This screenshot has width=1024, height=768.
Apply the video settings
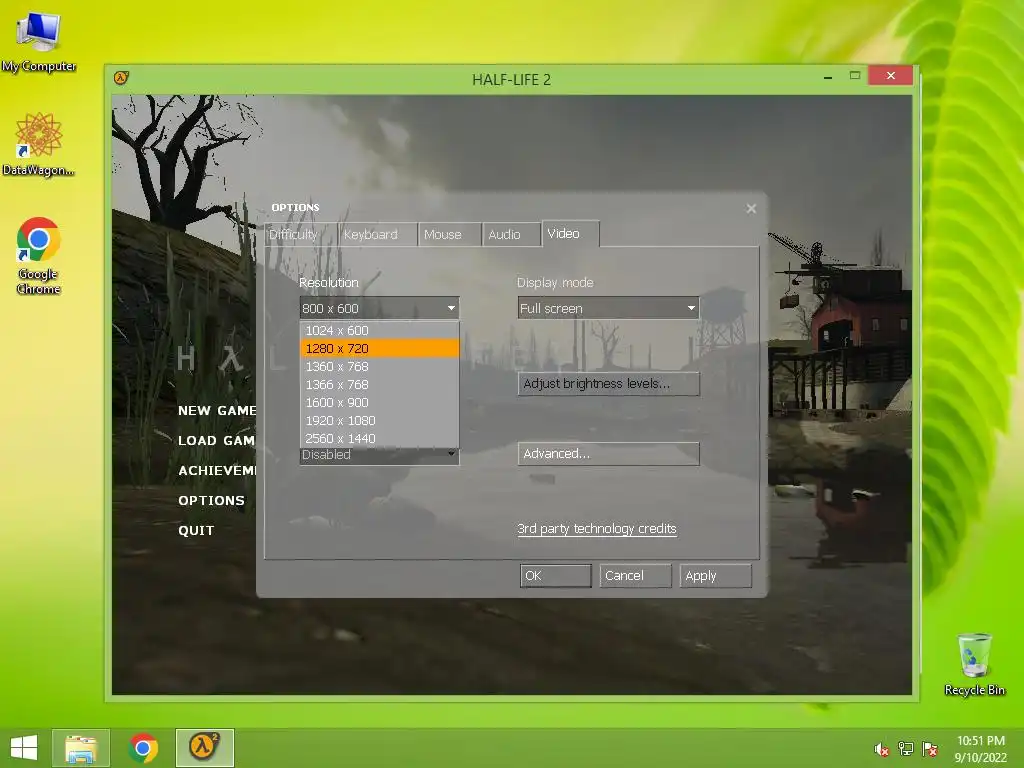(715, 576)
